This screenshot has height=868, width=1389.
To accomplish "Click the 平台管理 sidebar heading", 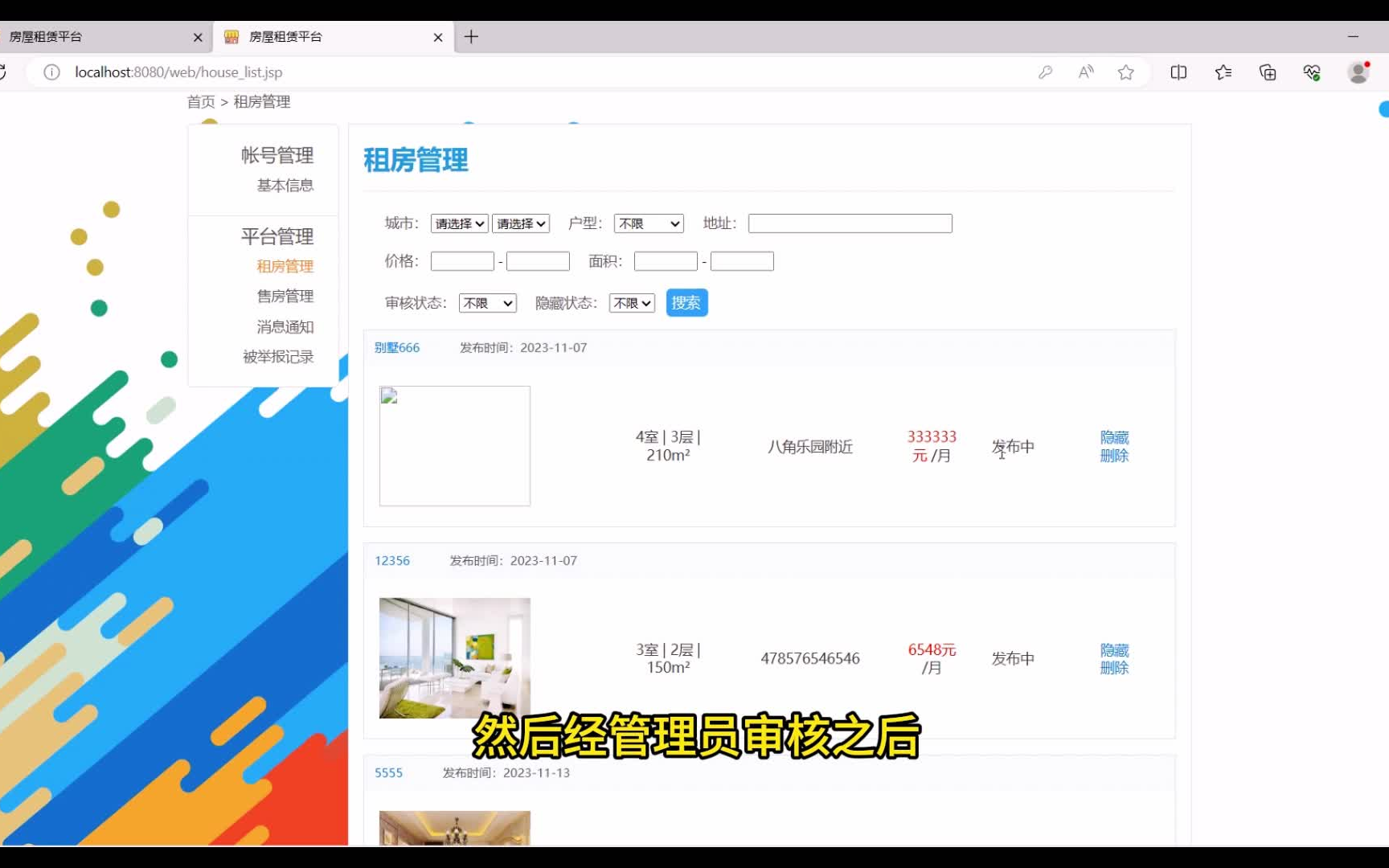I will [277, 236].
